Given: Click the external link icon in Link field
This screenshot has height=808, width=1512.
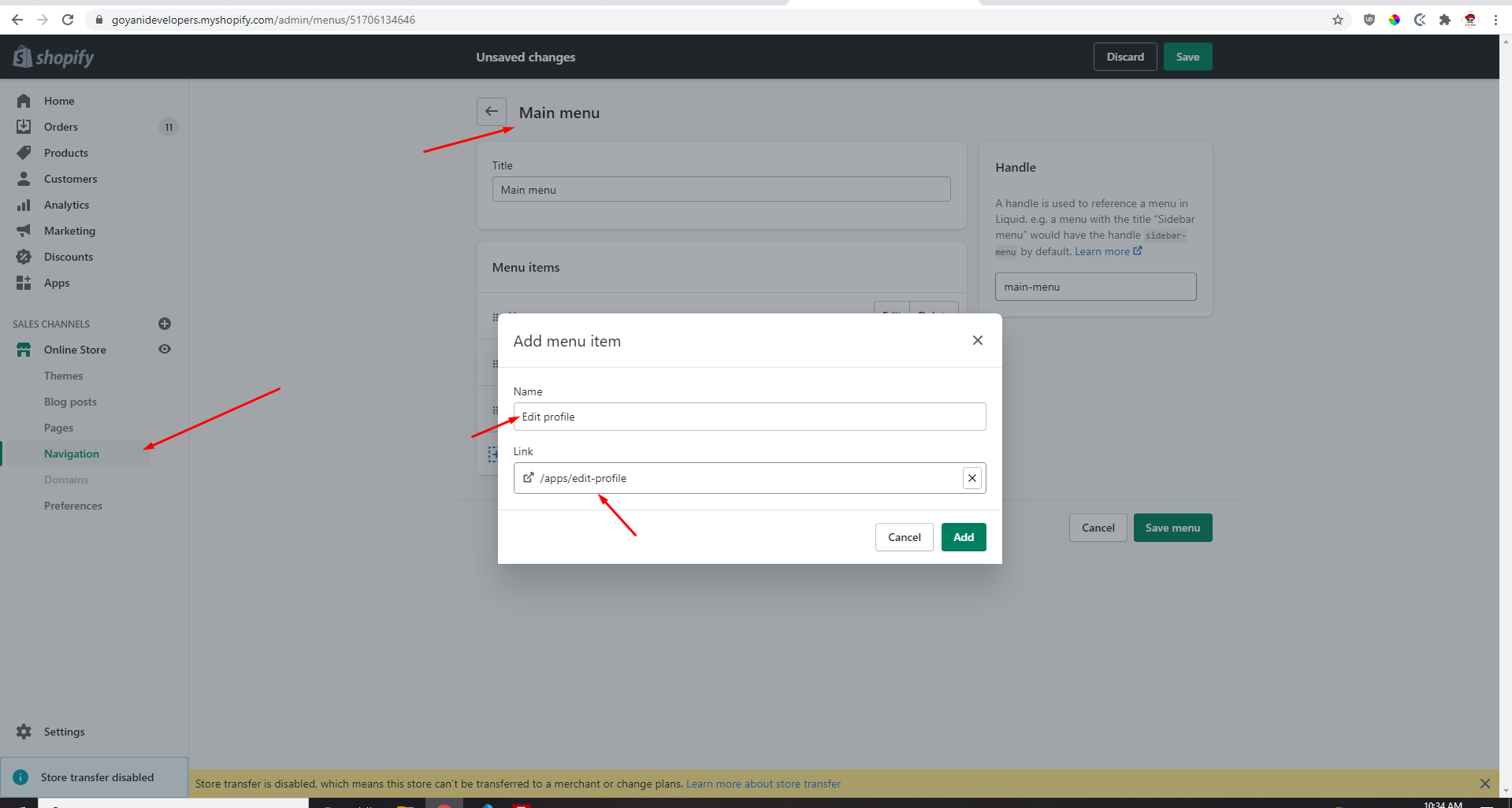Looking at the screenshot, I should [529, 477].
